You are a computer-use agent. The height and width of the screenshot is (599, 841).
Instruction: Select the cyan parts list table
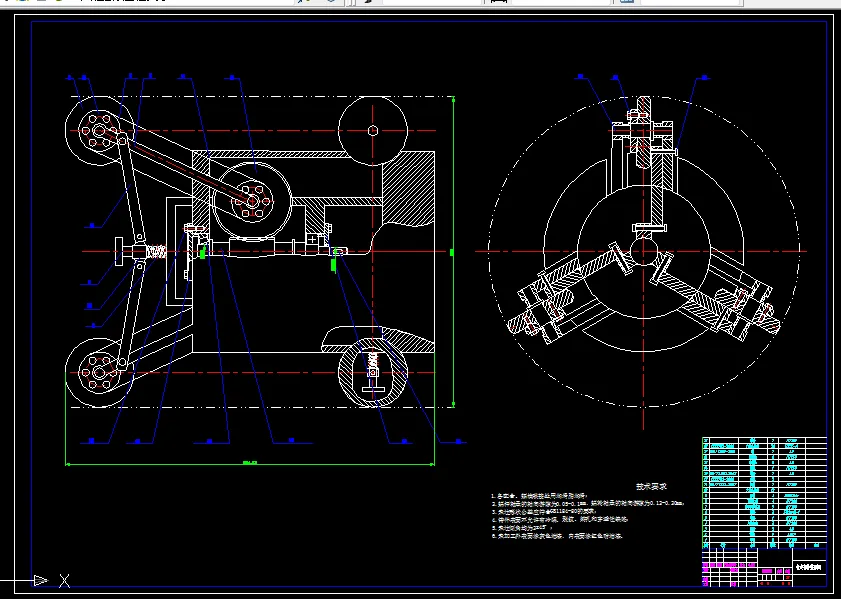point(764,492)
